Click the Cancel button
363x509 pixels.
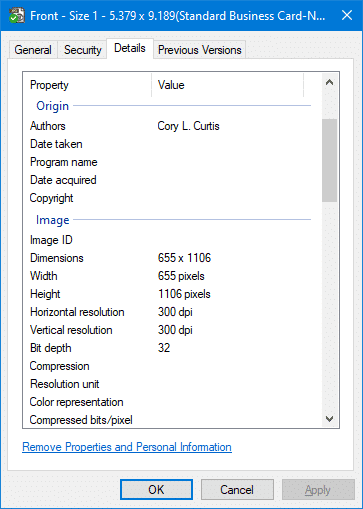point(237,490)
